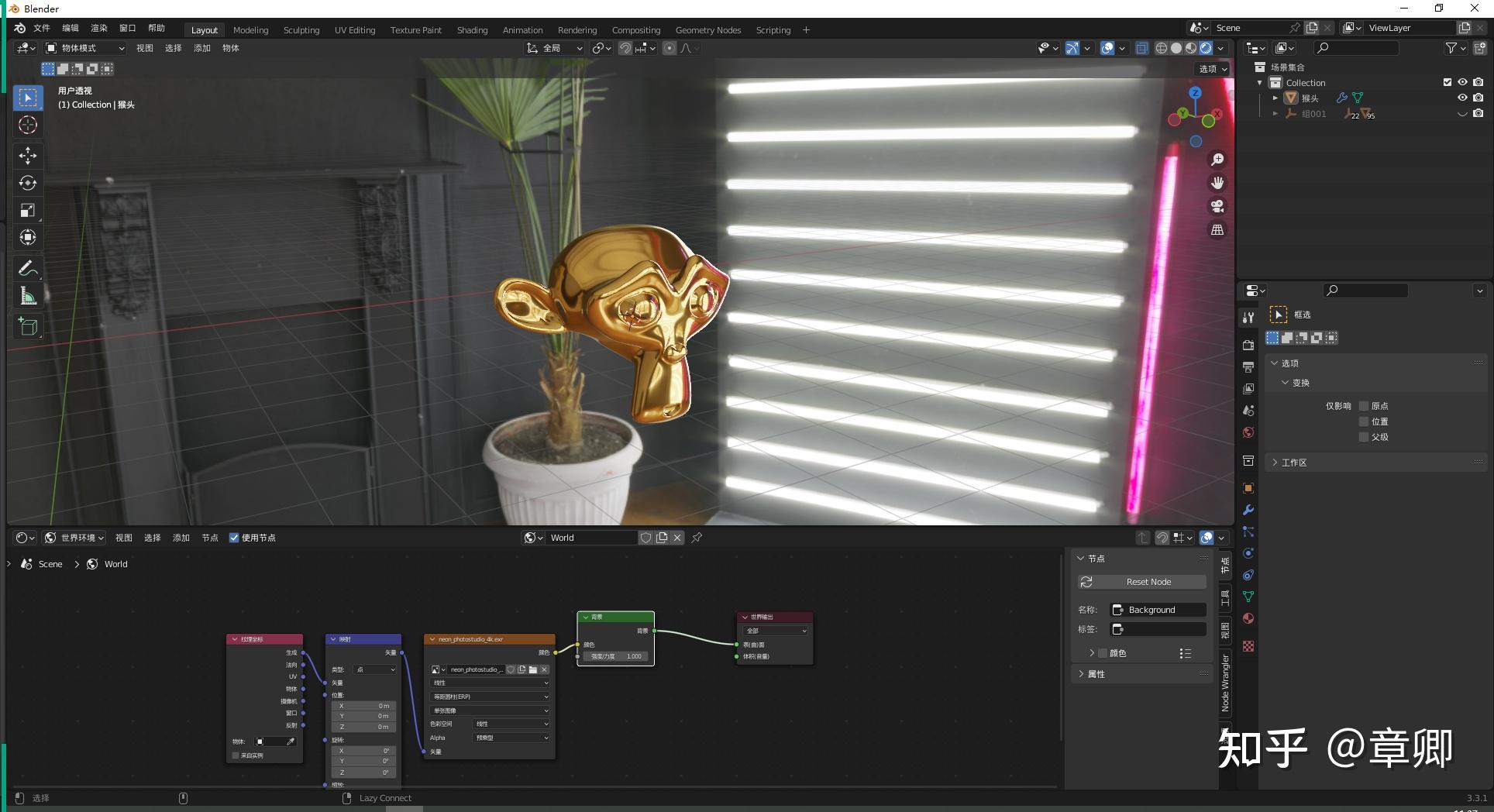The width and height of the screenshot is (1494, 812).
Task: Activate the 3D Cursor tool
Action: [28, 125]
